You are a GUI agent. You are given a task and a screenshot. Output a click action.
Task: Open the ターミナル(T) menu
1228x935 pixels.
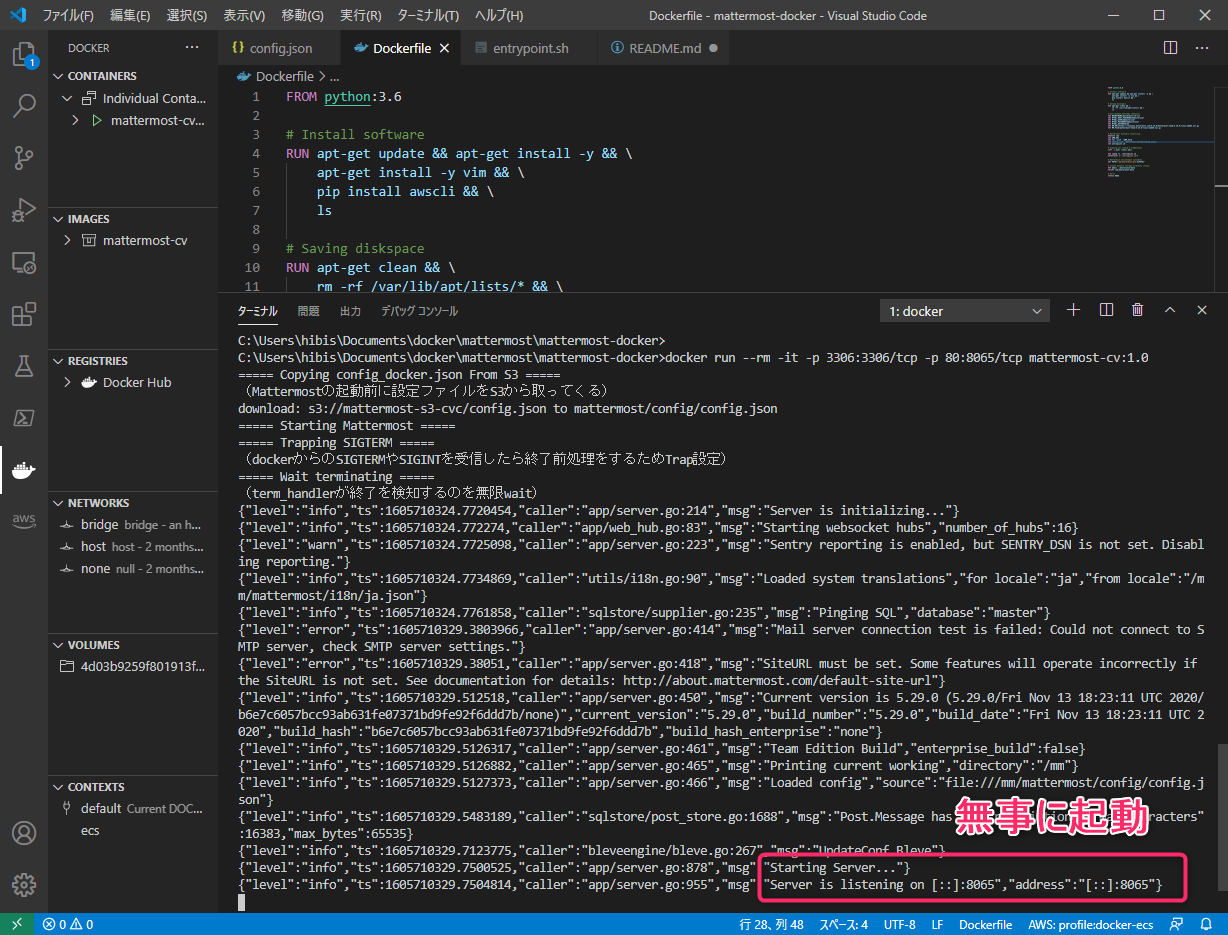(428, 15)
